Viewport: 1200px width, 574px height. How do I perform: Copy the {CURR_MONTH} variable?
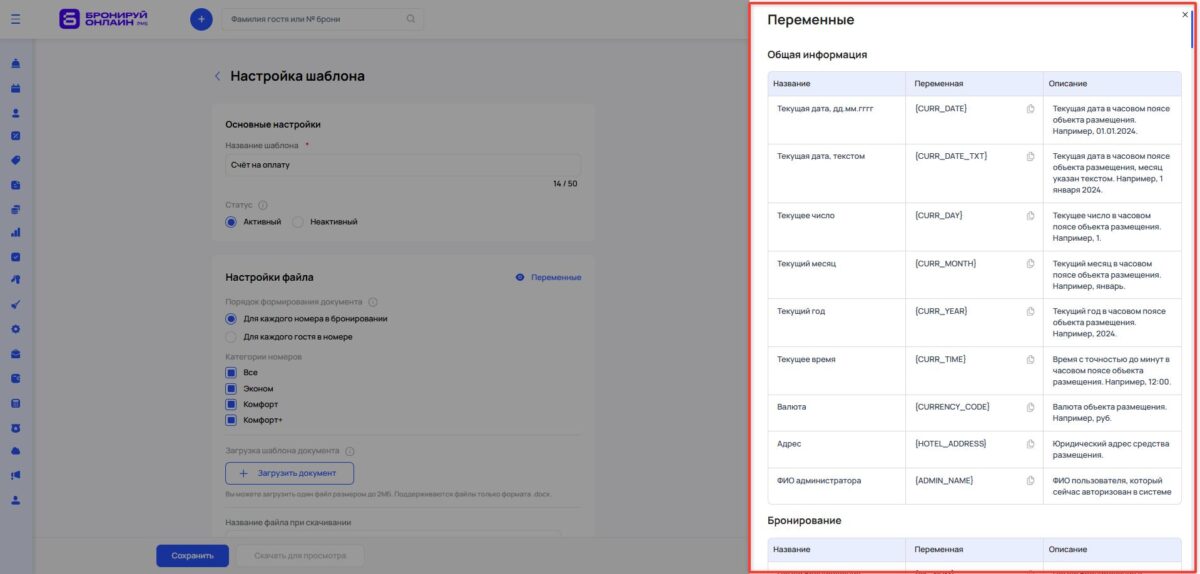coord(1030,263)
